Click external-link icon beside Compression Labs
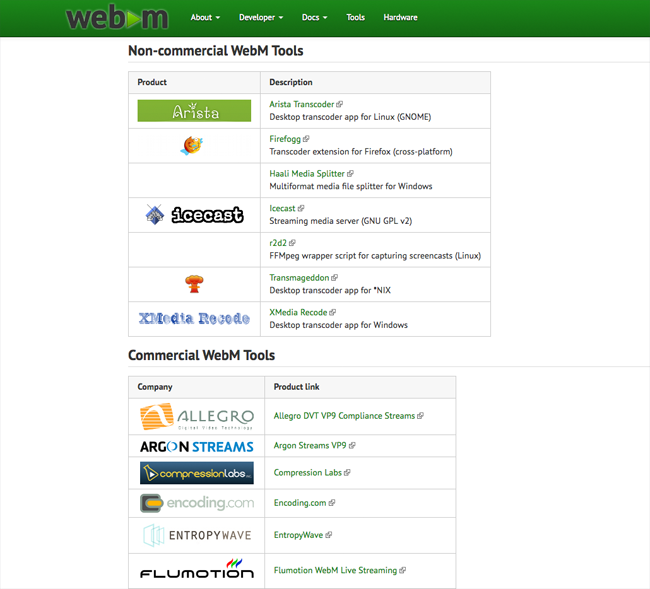The image size is (650, 589). pos(347,473)
